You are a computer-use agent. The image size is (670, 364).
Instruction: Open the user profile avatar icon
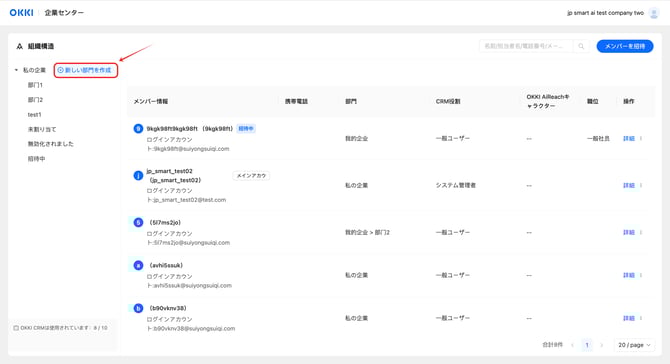pos(653,13)
